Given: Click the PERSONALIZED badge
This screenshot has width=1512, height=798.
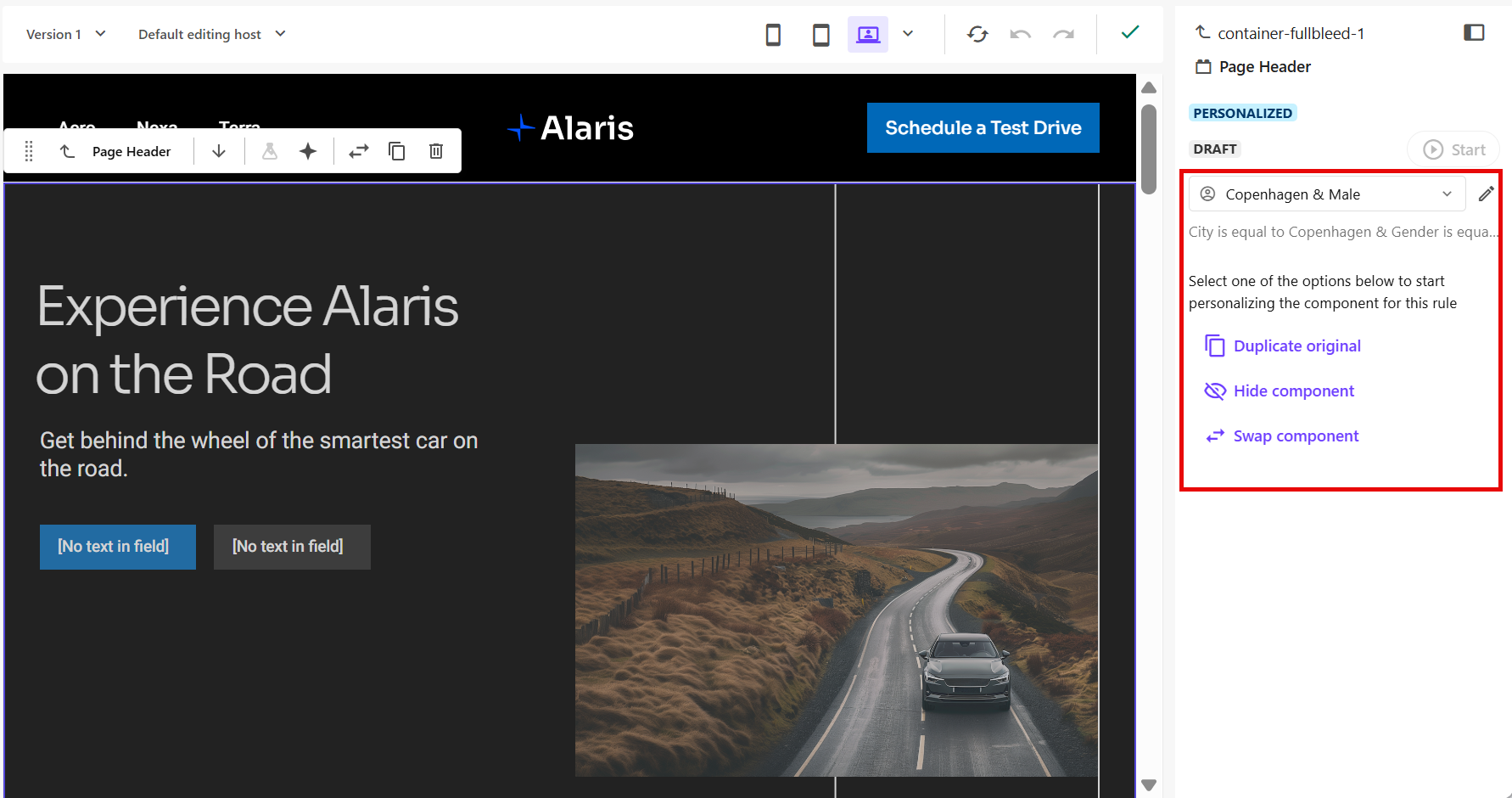Looking at the screenshot, I should point(1243,113).
